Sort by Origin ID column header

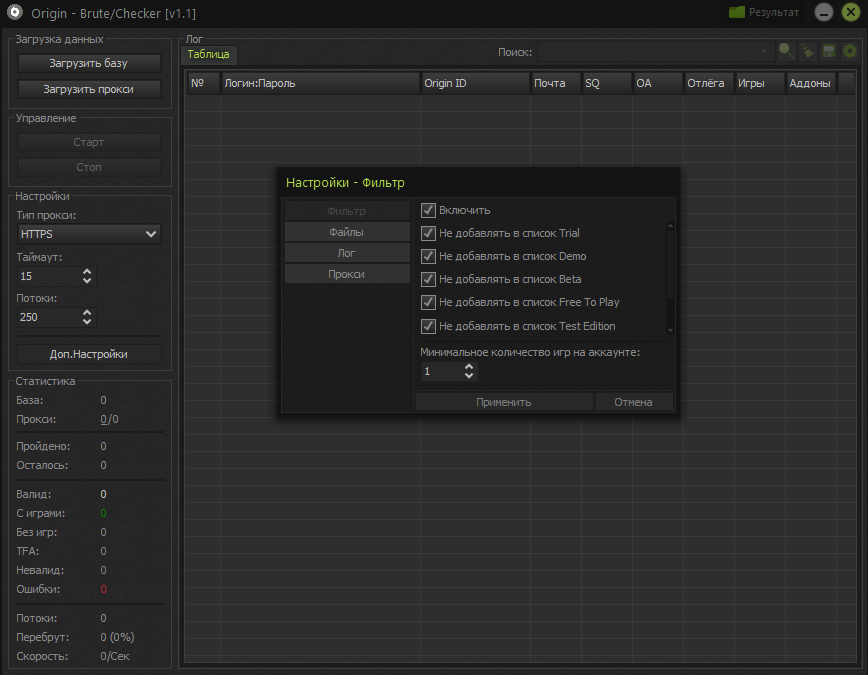(x=476, y=83)
